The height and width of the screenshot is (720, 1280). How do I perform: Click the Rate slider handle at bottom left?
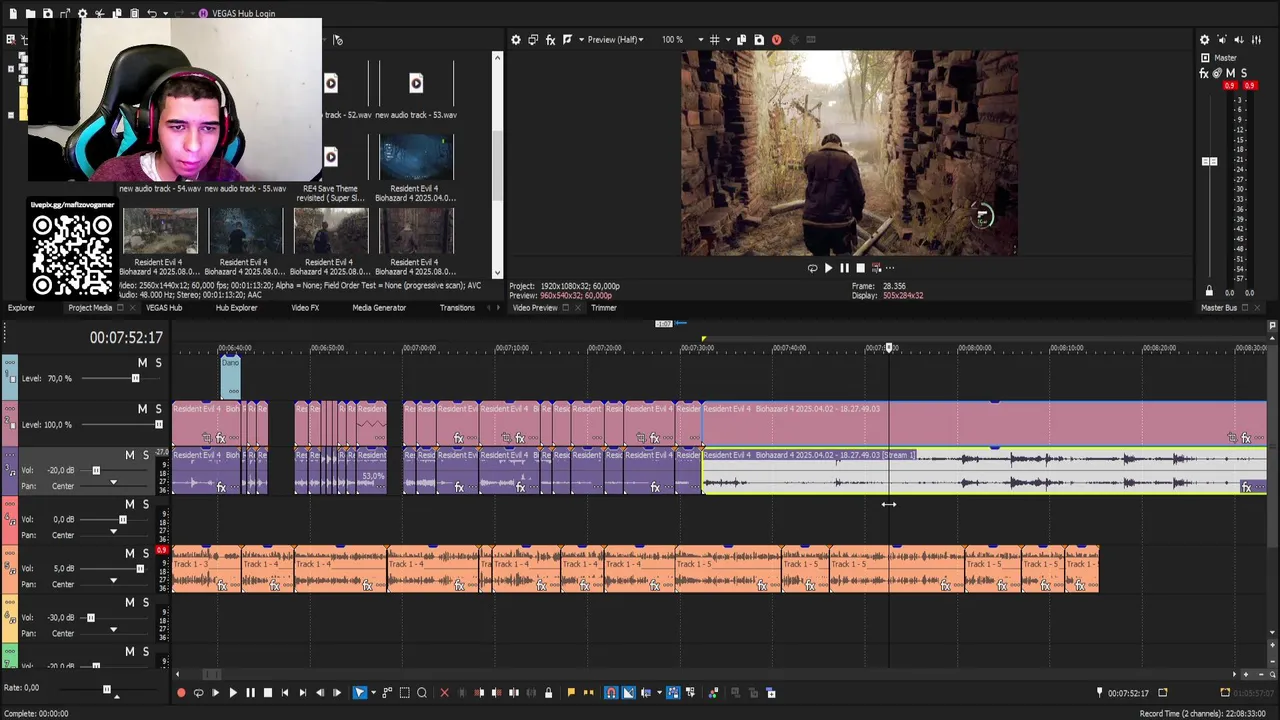(x=107, y=689)
